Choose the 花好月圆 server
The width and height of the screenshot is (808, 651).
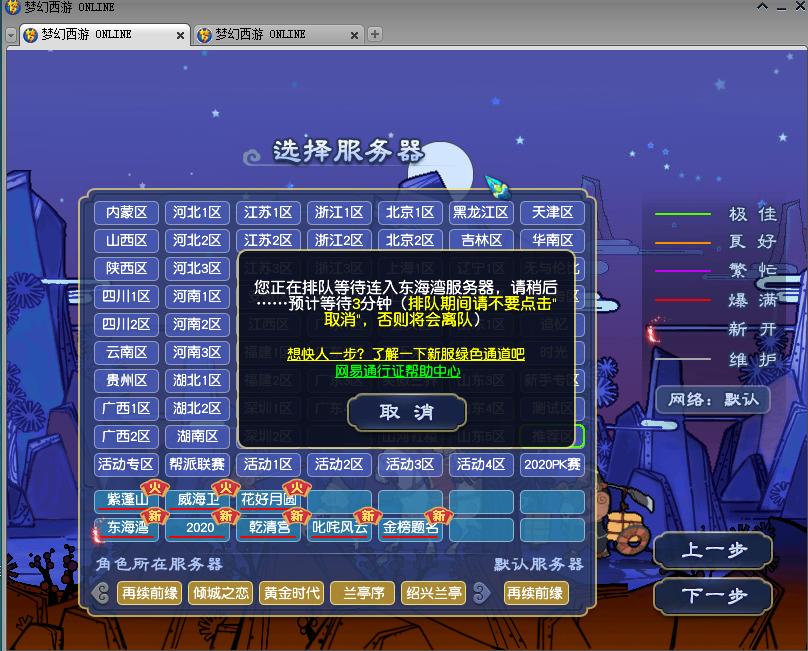(x=268, y=500)
